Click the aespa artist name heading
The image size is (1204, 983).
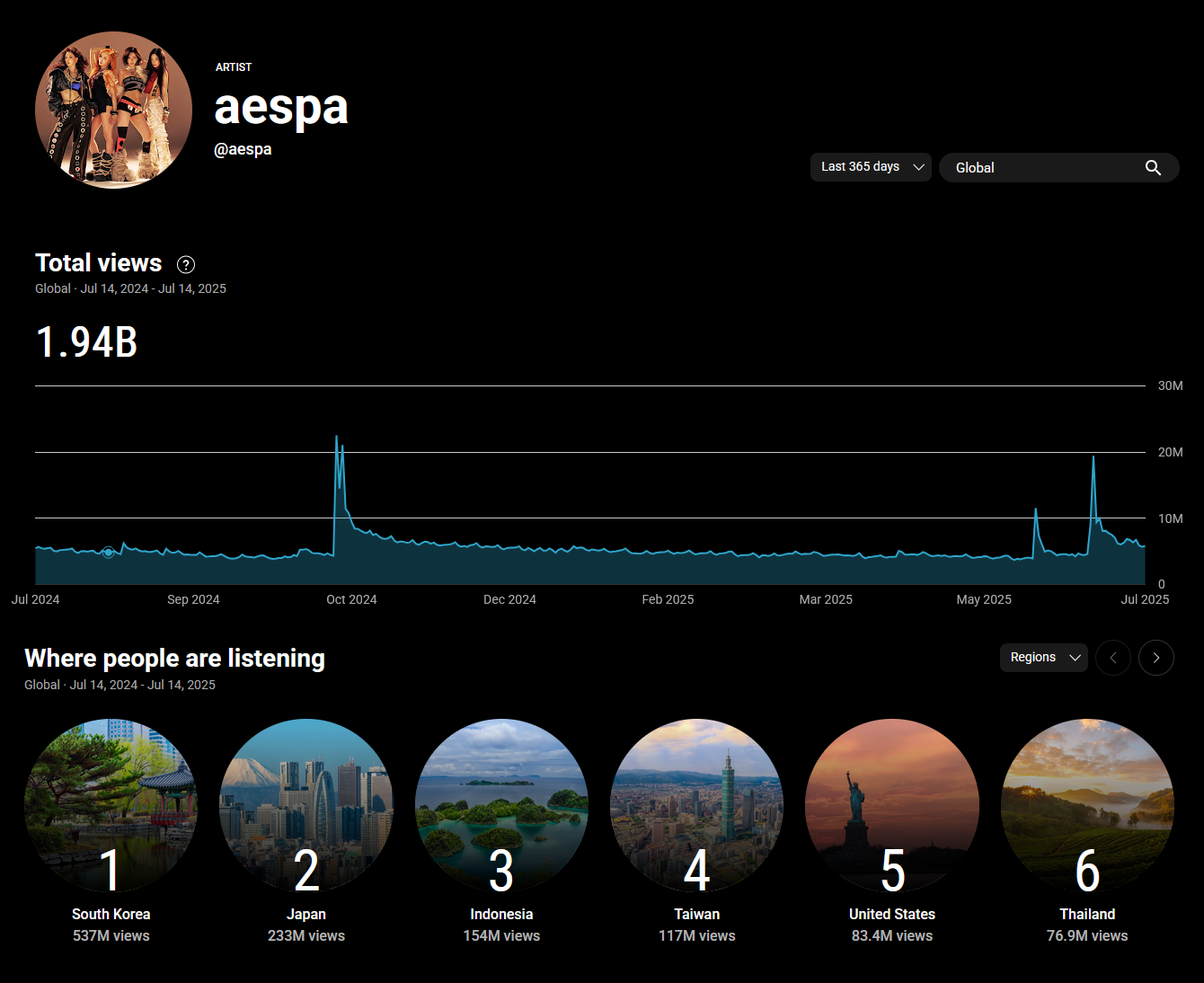point(281,108)
